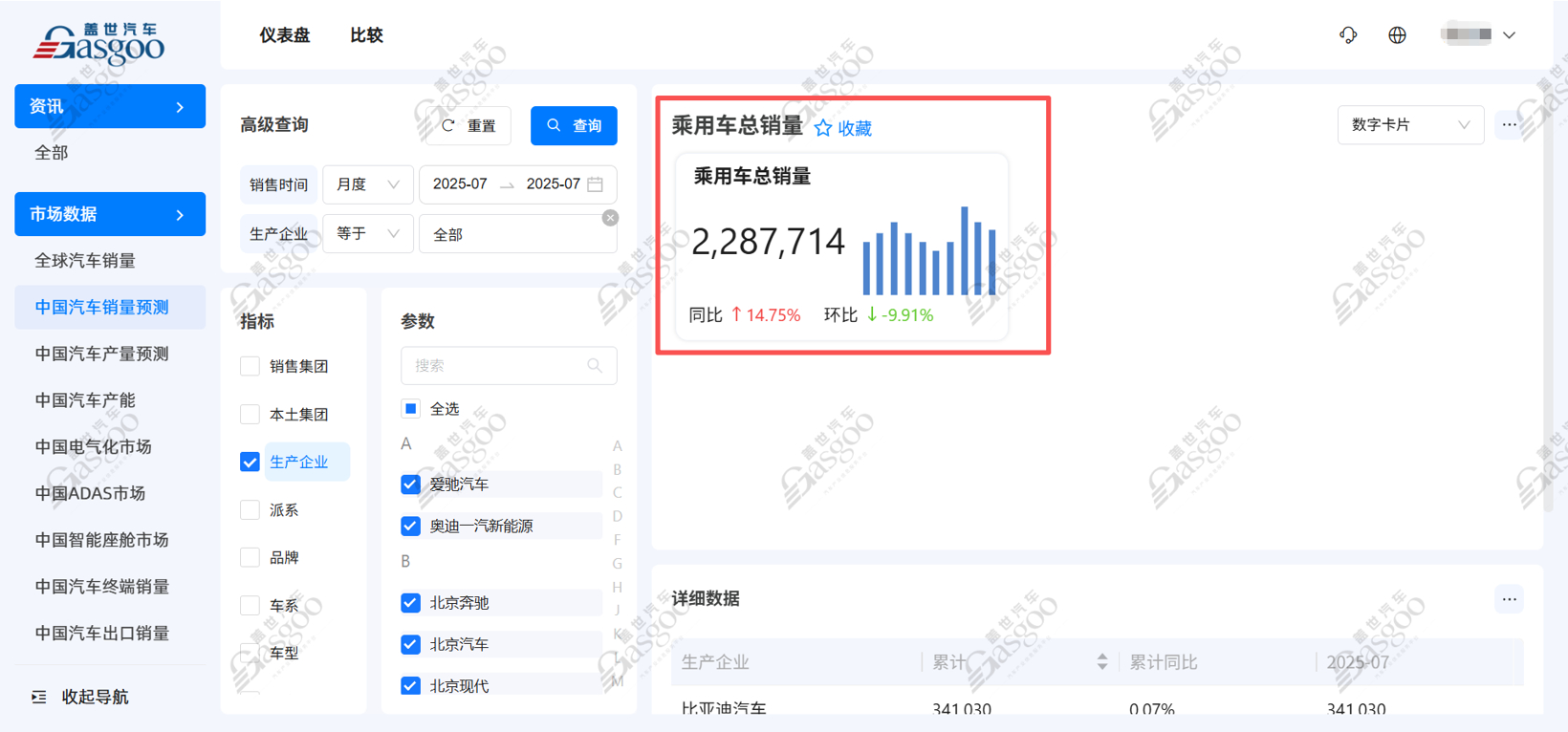
Task: Check the 车系 checkbox
Action: 250,605
